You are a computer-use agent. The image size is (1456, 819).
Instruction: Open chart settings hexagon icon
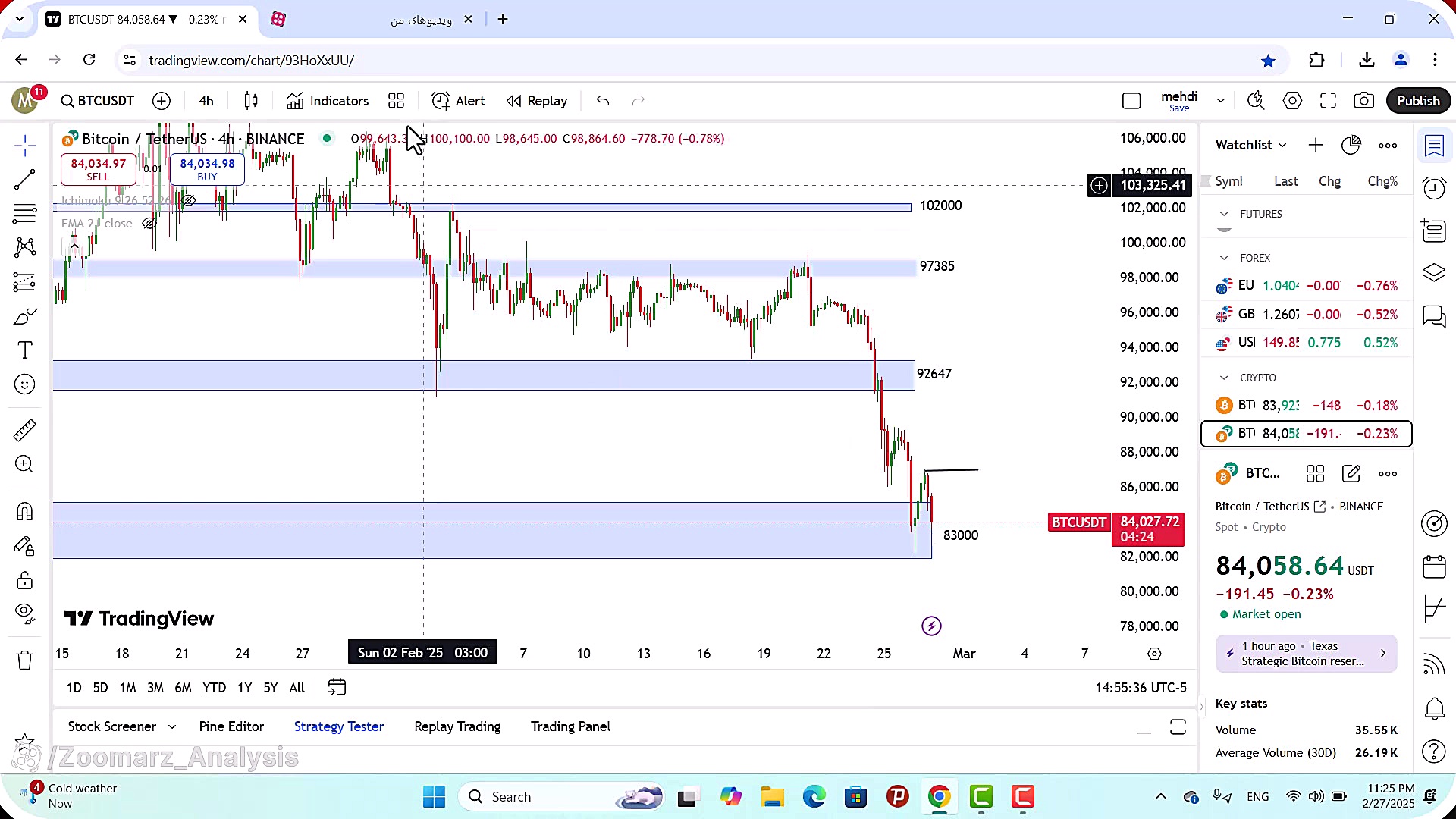pyautogui.click(x=1292, y=101)
